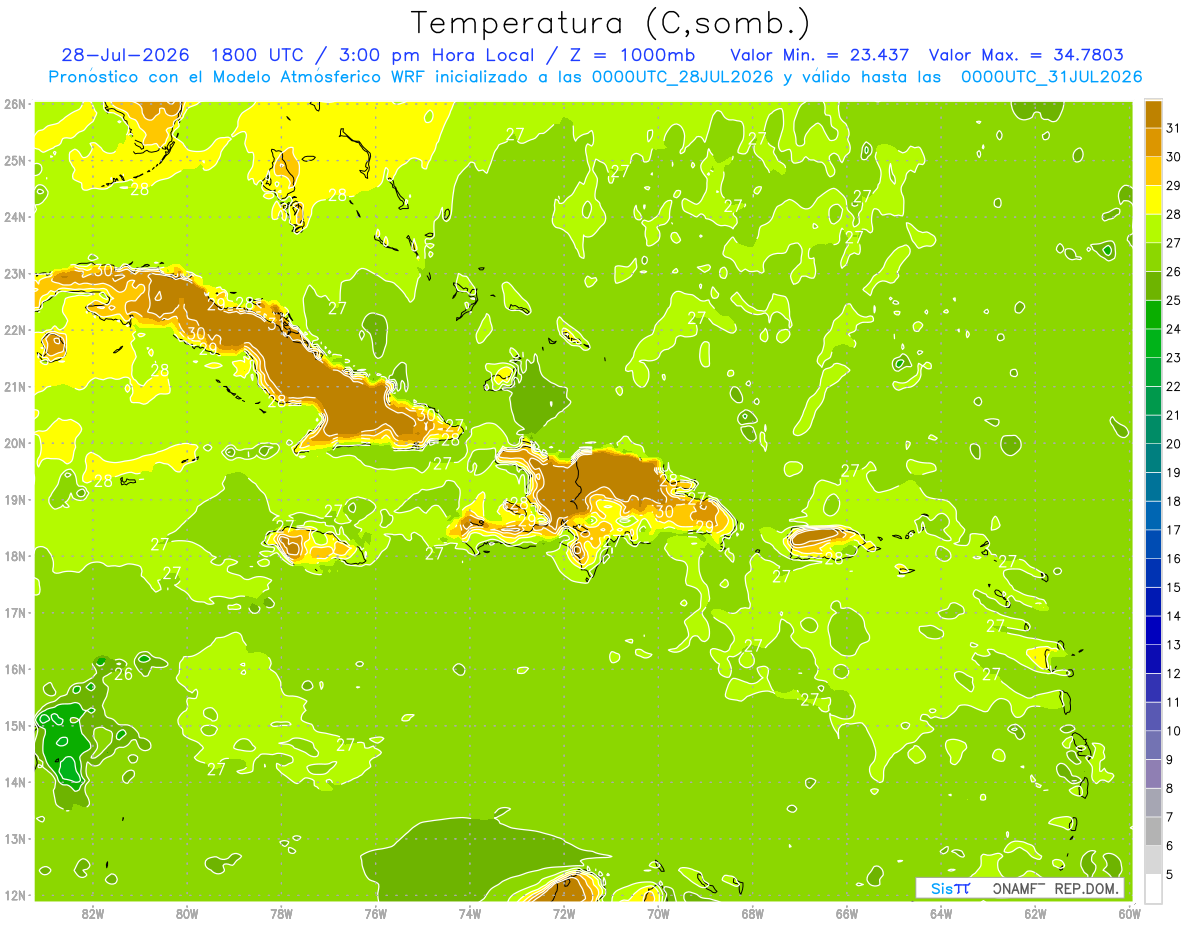Click the '24N' latitude axis label

point(15,217)
